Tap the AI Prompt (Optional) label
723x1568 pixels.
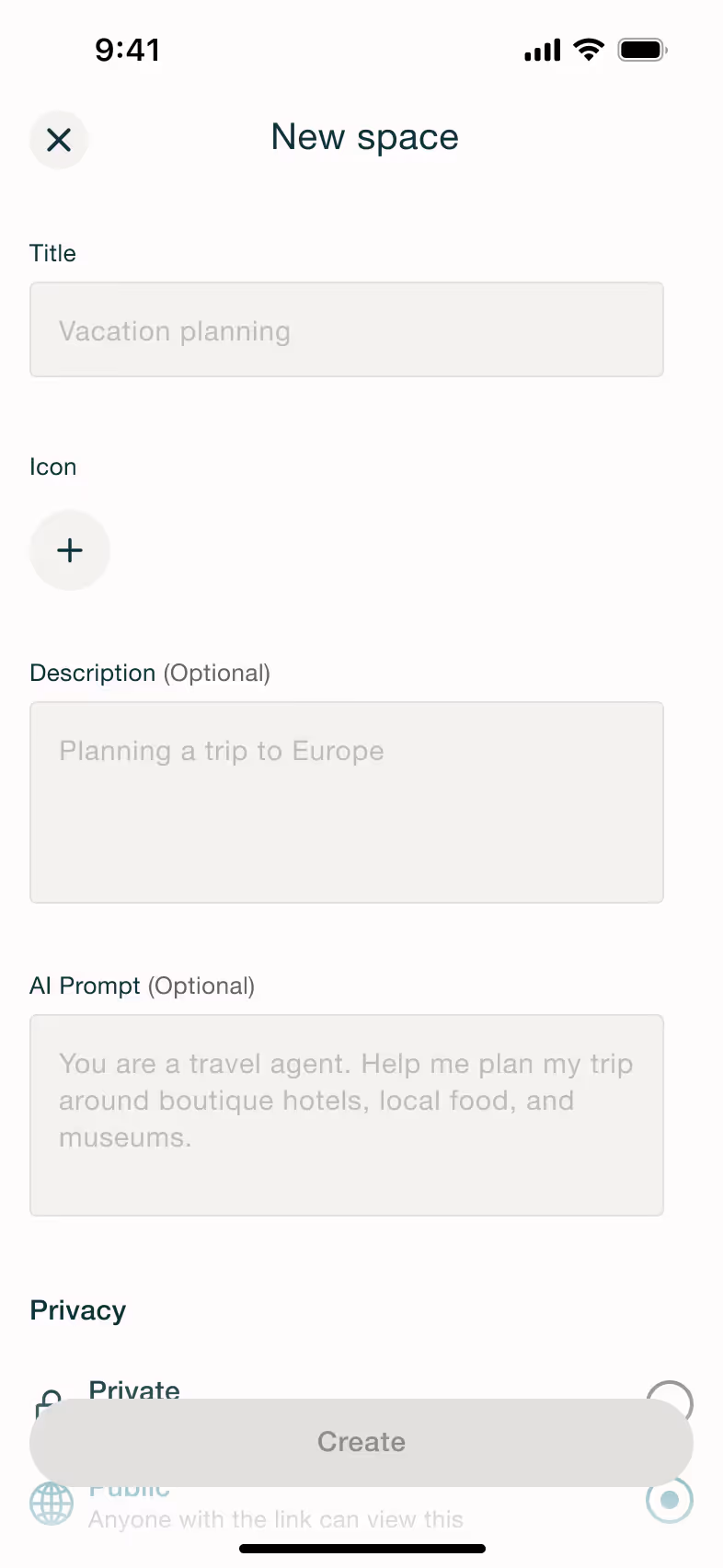click(143, 986)
